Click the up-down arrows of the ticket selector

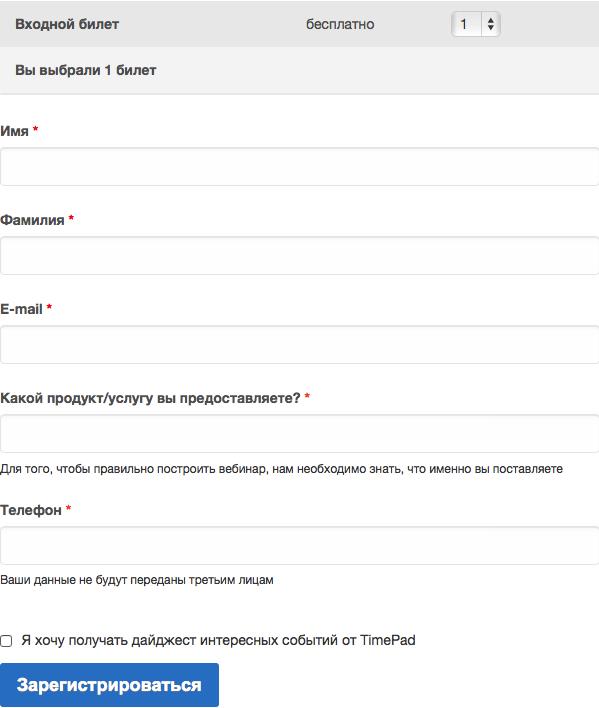(x=491, y=24)
